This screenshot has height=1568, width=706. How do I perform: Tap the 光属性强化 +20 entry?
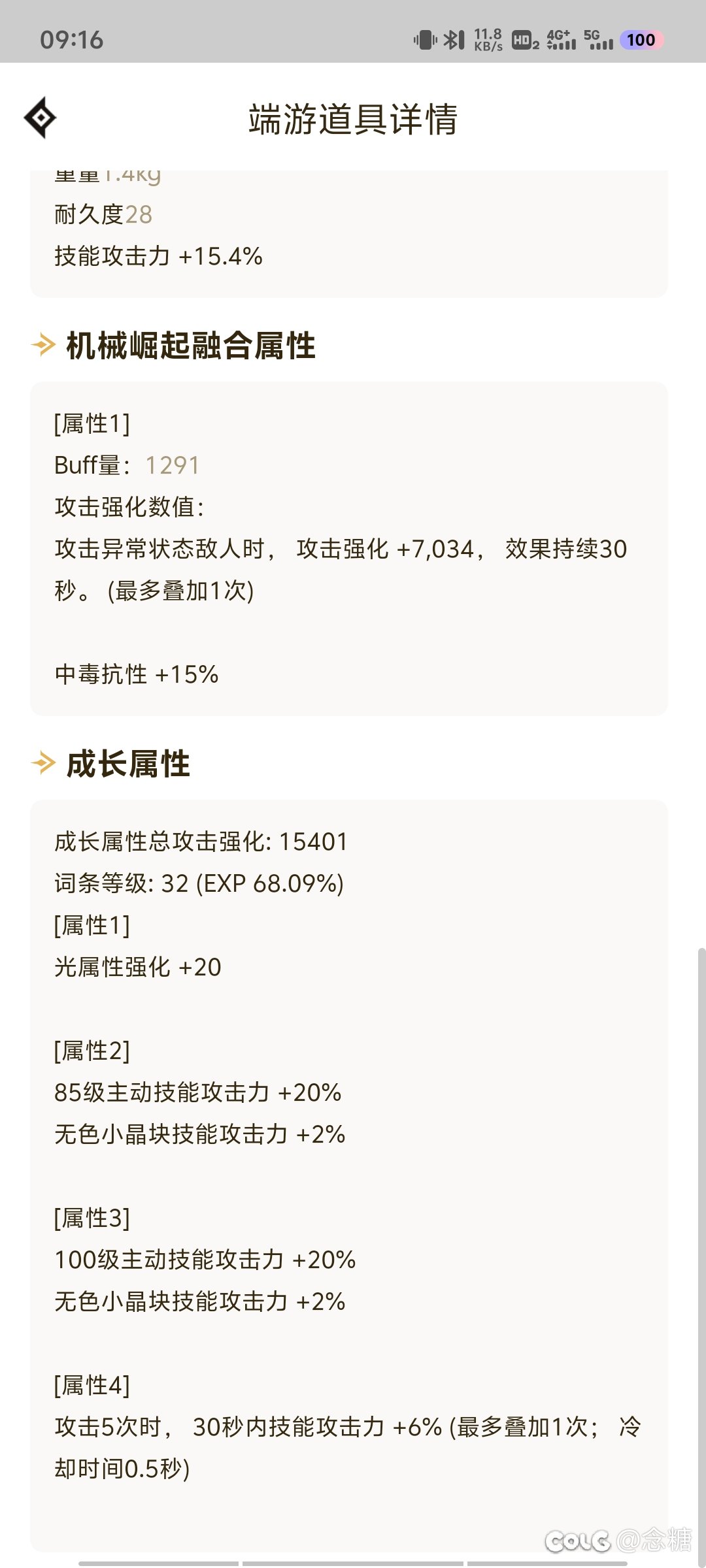pyautogui.click(x=138, y=967)
